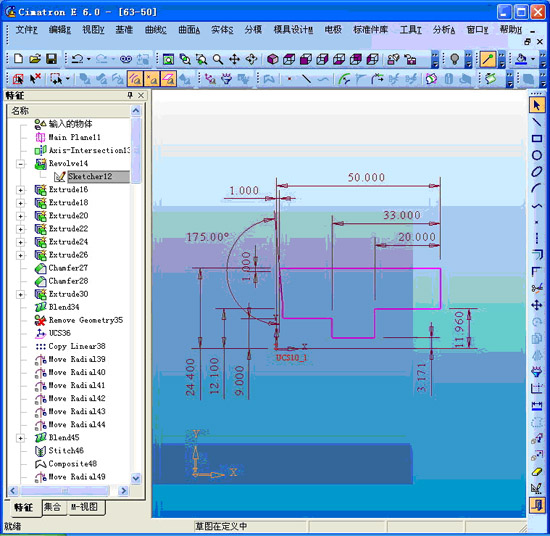The width and height of the screenshot is (550, 536).
Task: Toggle the highlighted green line toolbar button
Action: point(488,59)
